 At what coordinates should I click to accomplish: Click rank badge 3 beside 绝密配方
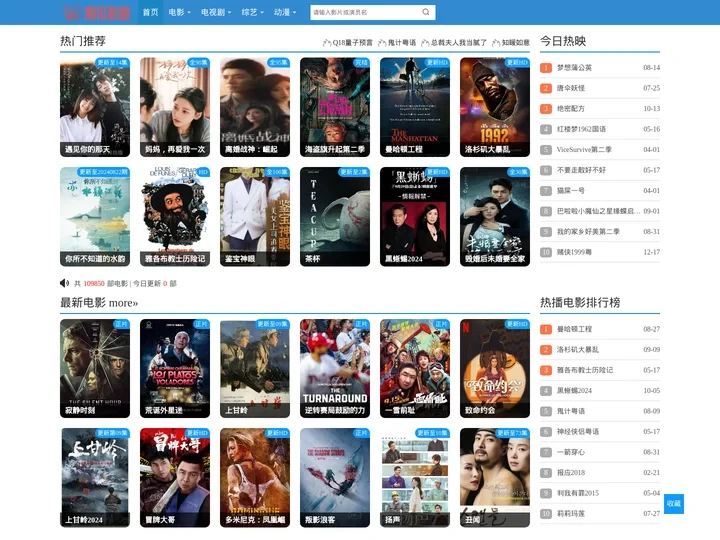coord(546,109)
